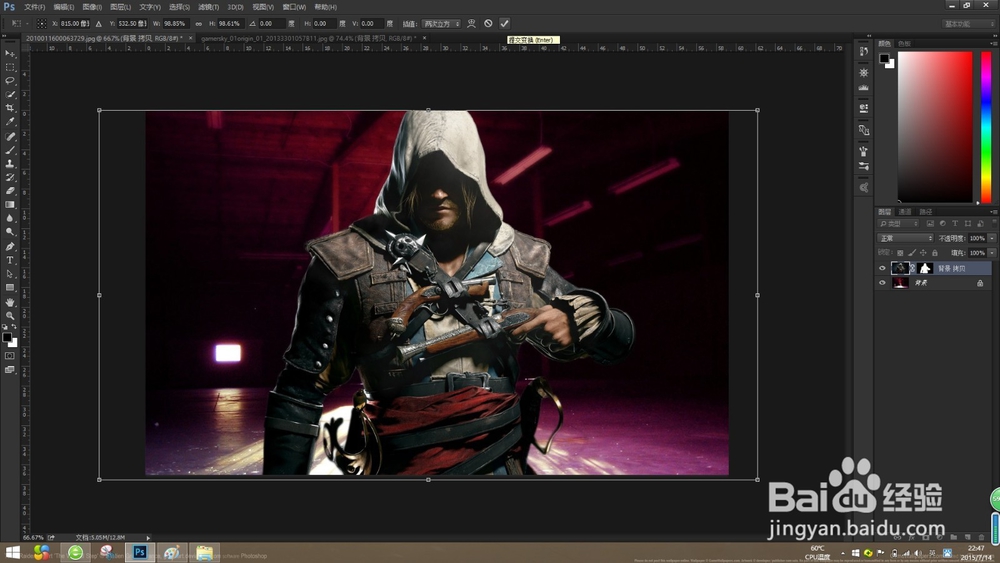Change screen mode at the bottom of the toolbox

pyautogui.click(x=10, y=369)
